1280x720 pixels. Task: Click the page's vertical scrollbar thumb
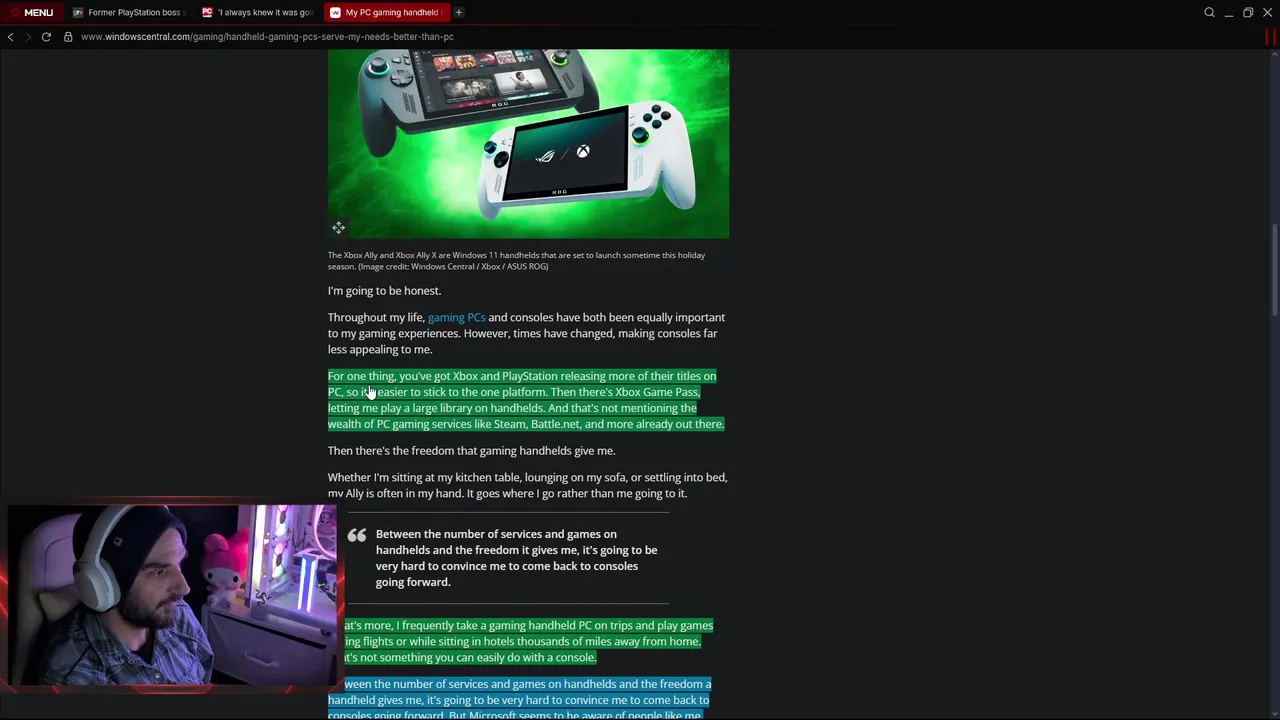(1274, 272)
